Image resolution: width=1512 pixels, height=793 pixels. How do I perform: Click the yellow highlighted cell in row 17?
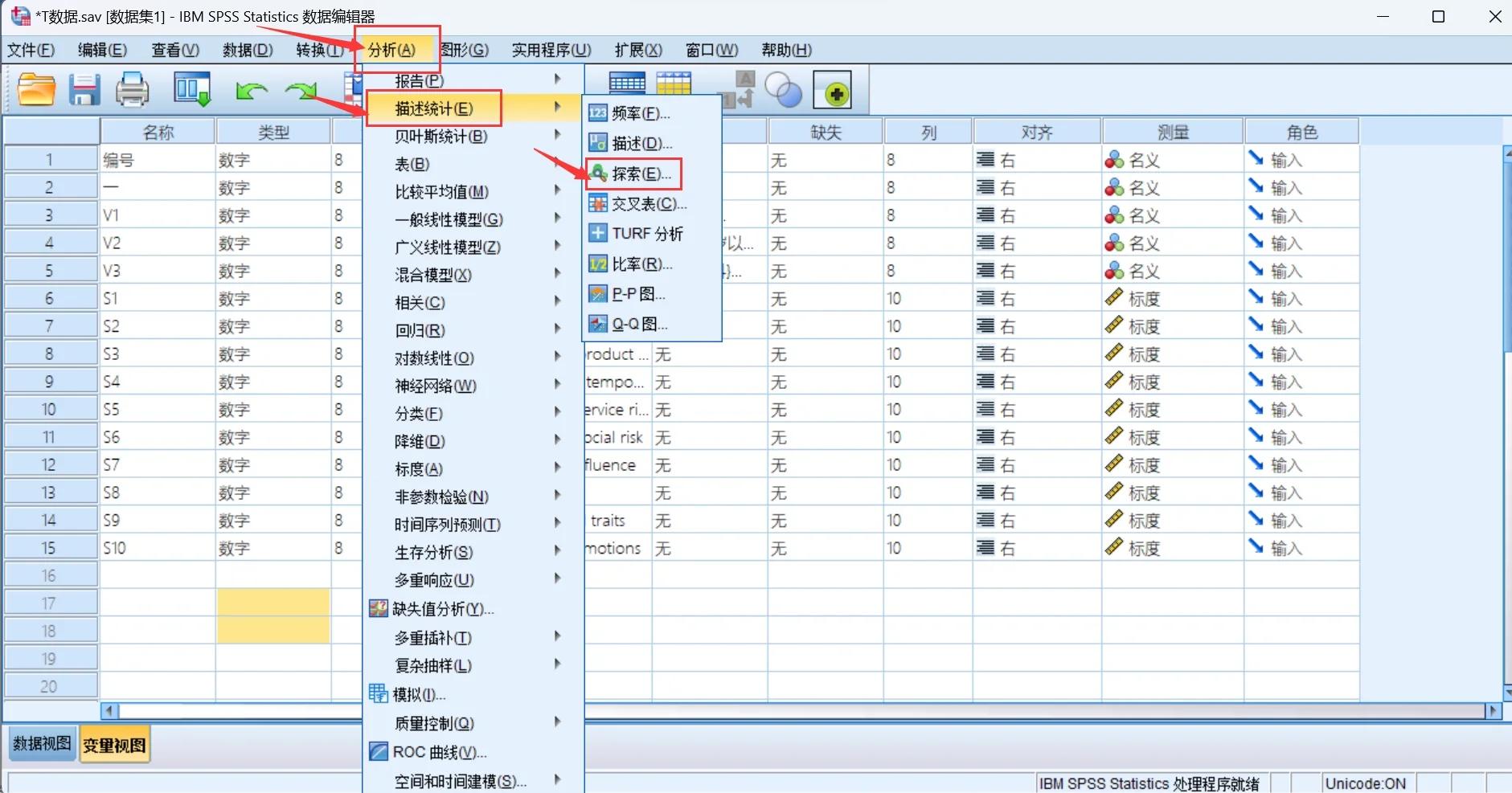pyautogui.click(x=273, y=603)
